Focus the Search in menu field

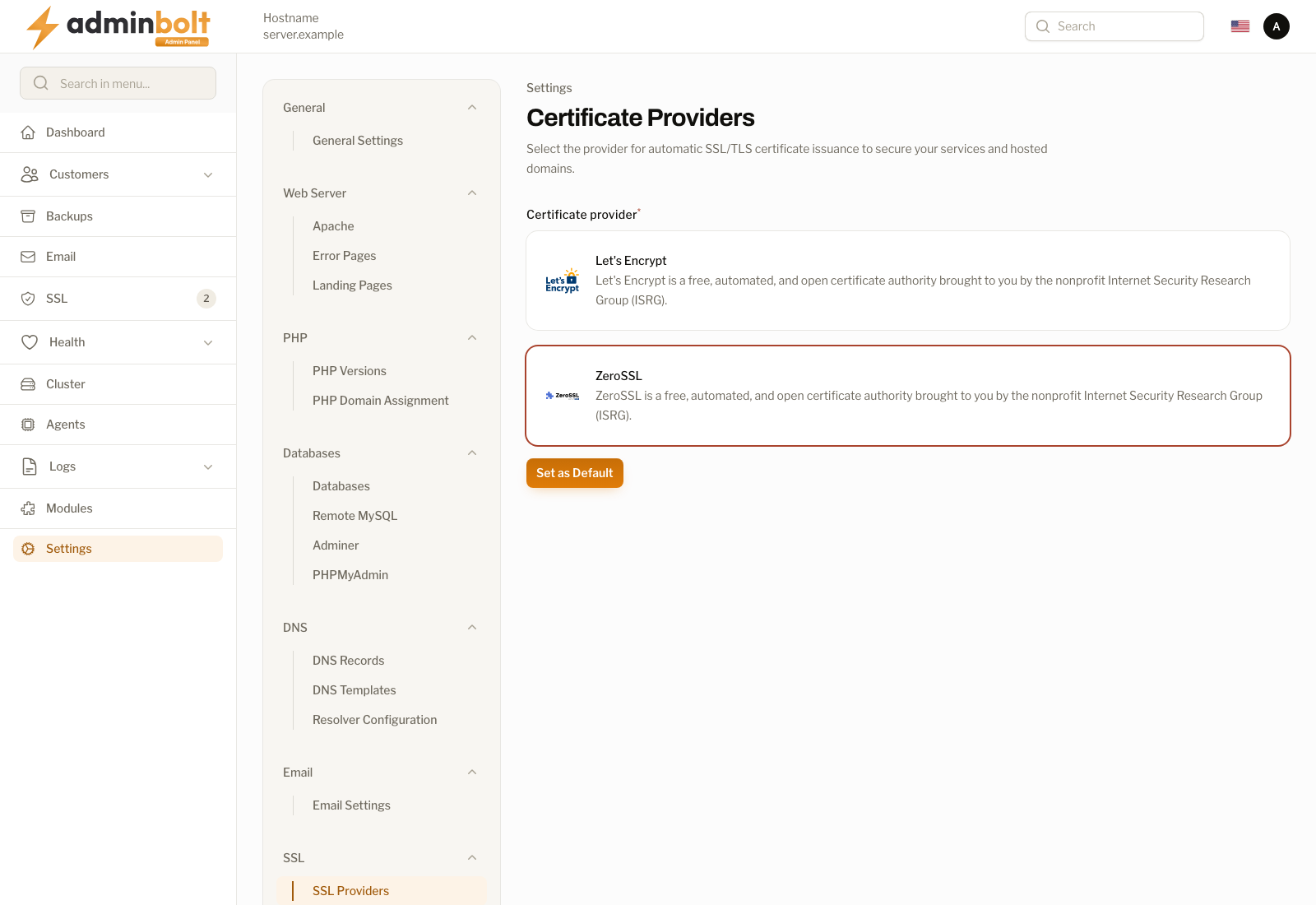click(x=118, y=83)
